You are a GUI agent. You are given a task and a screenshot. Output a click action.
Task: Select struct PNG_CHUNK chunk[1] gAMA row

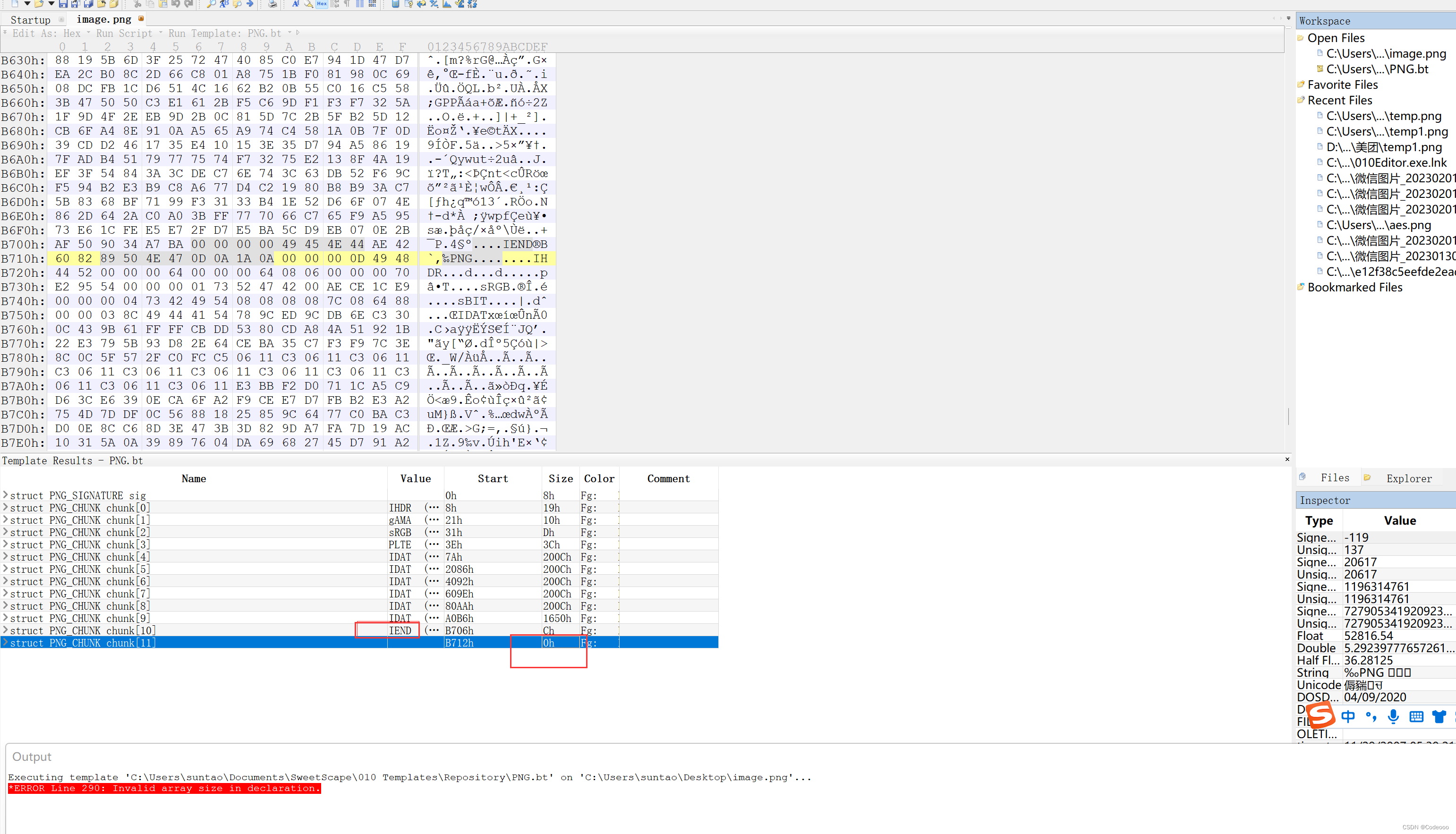359,520
